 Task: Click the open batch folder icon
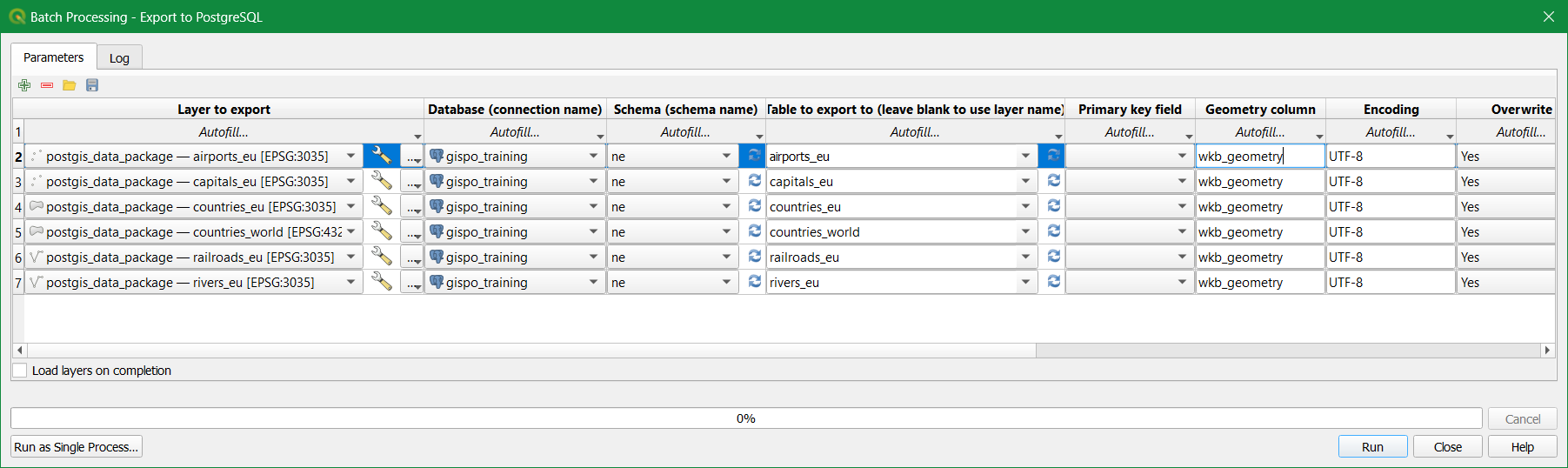pos(70,85)
